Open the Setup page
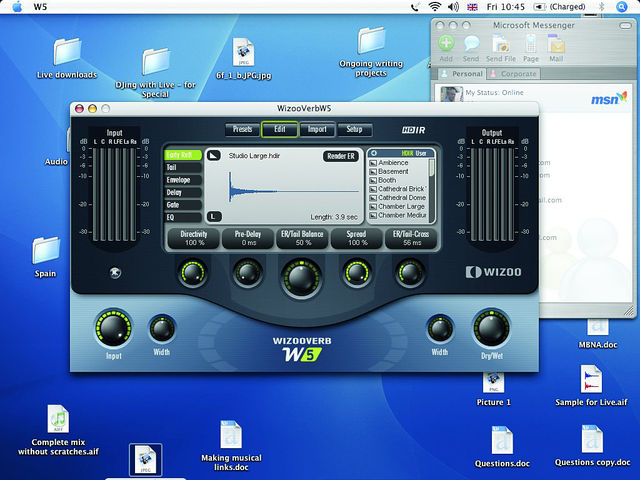Image resolution: width=640 pixels, height=480 pixels. tap(354, 130)
